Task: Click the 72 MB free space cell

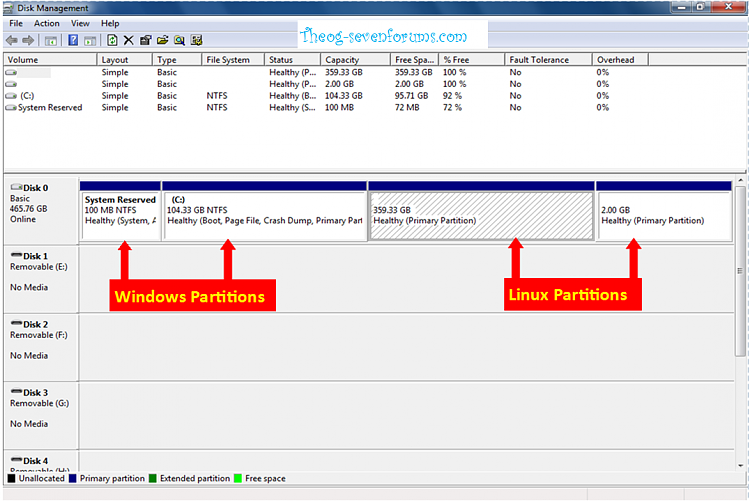Action: point(407,108)
